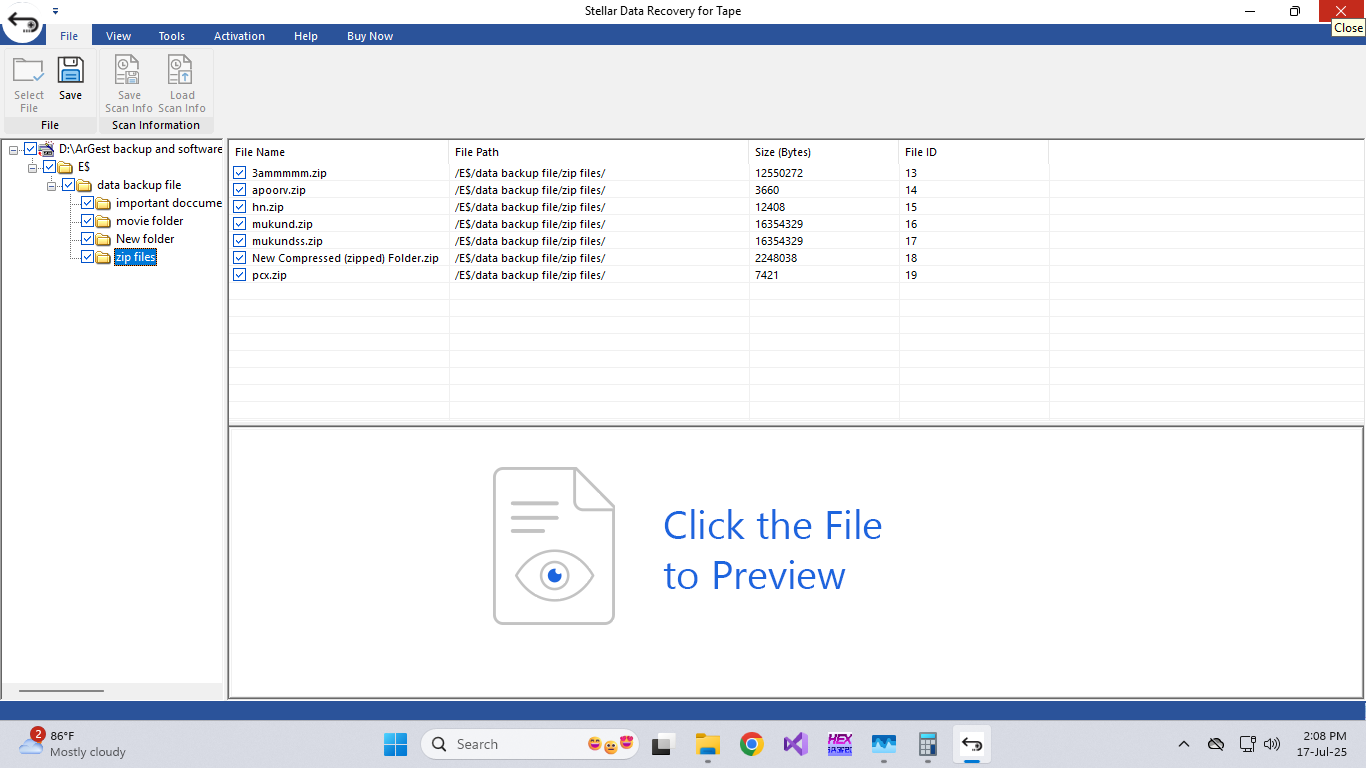Screen dimensions: 1366x768
Task: Open File Explorer from the taskbar
Action: pyautogui.click(x=708, y=744)
